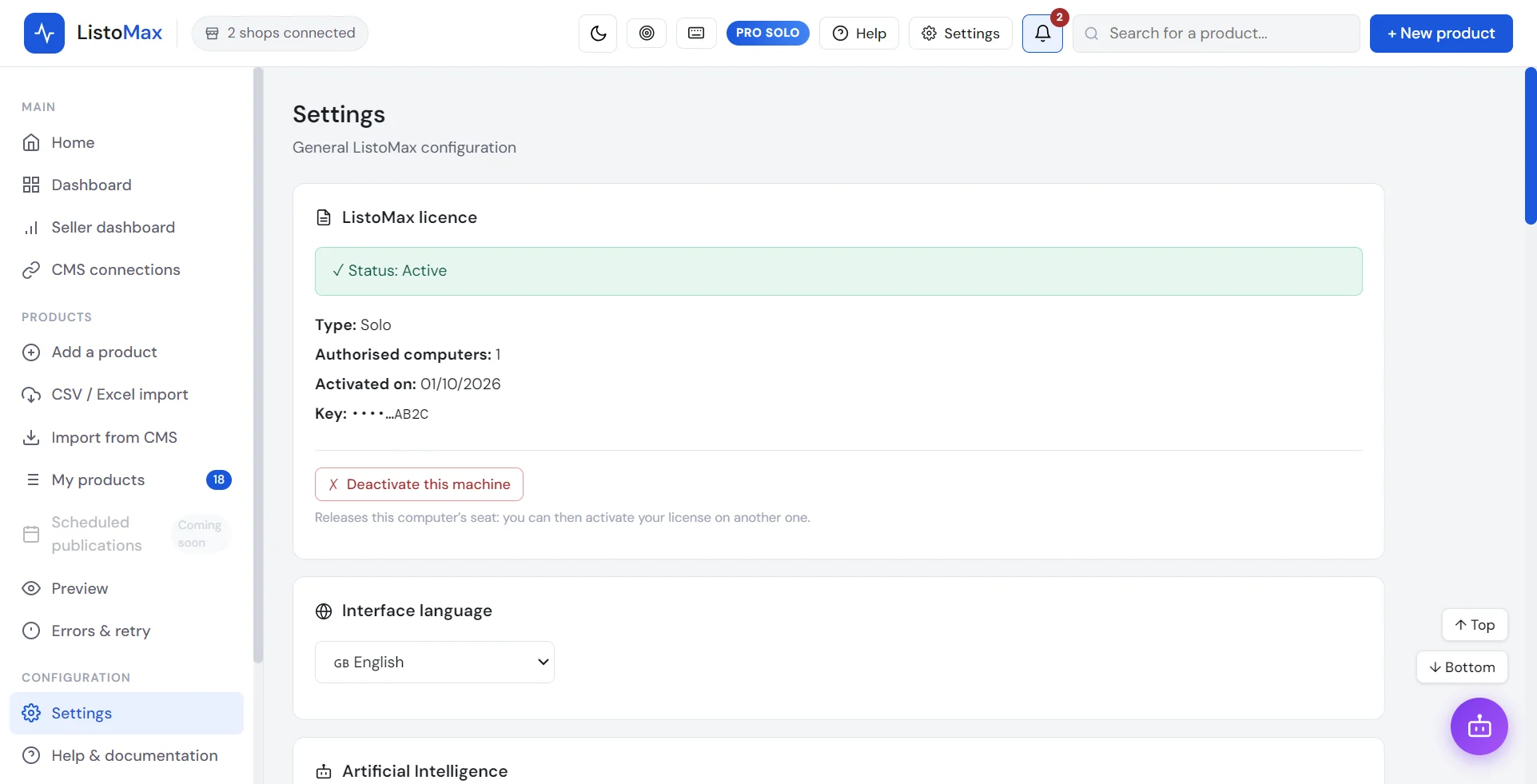The height and width of the screenshot is (784, 1537).
Task: Click the sidebar scrollbar
Action: tap(258, 365)
